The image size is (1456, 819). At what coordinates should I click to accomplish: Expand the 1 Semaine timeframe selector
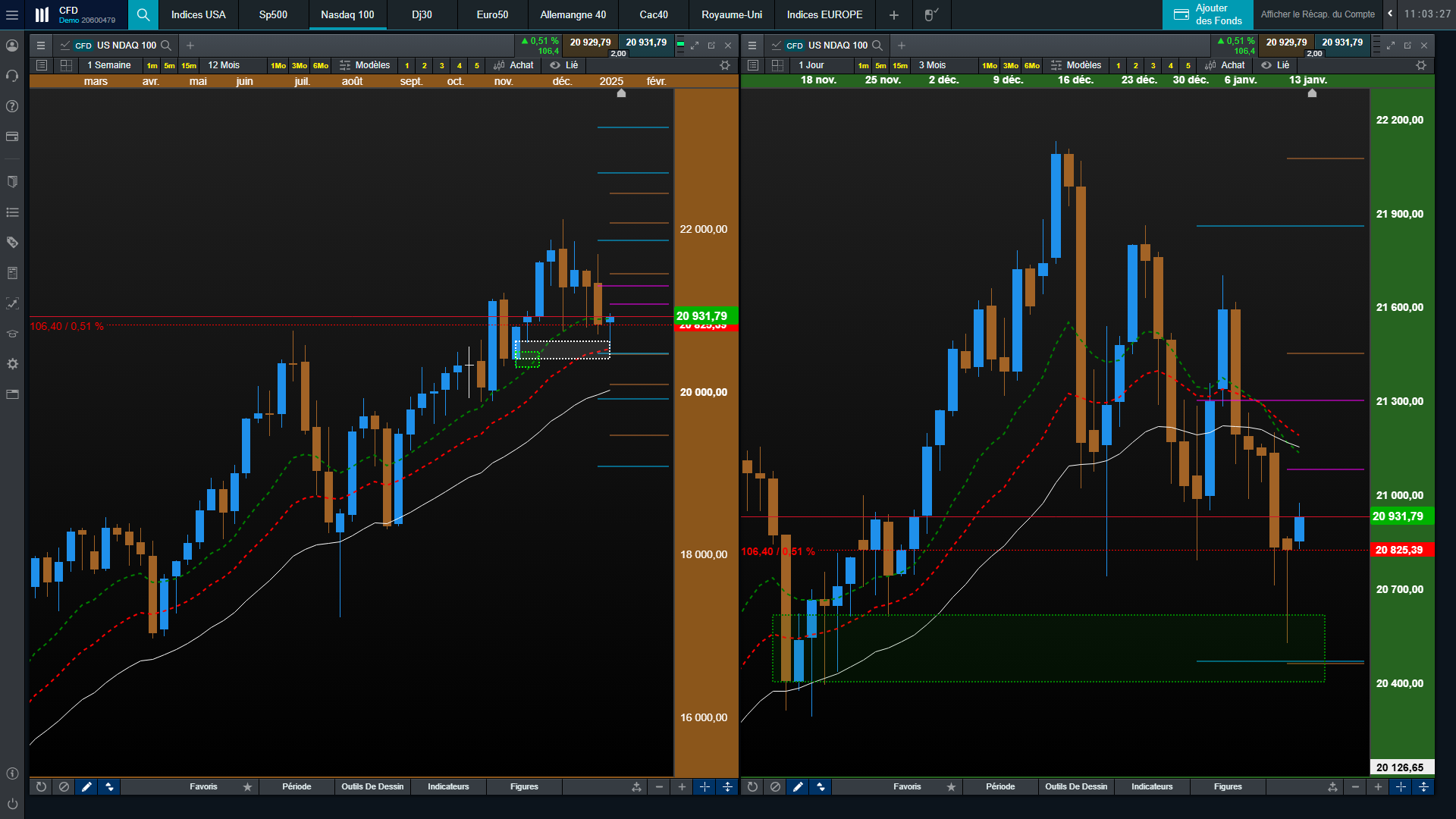tap(109, 65)
